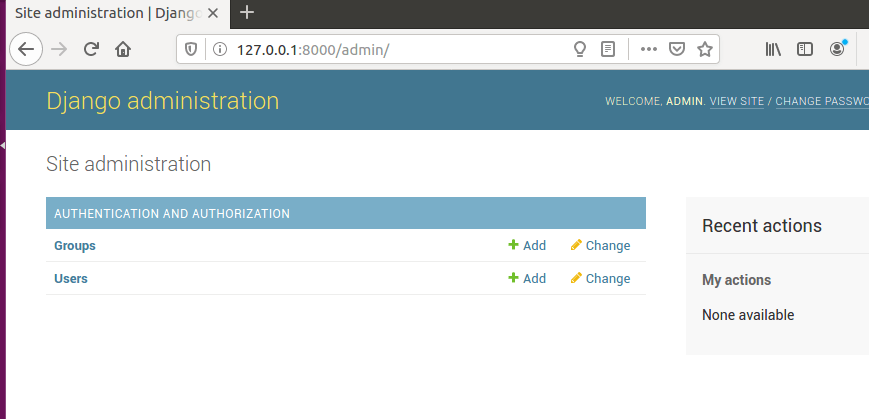Show site information icon in address bar

tap(220, 50)
